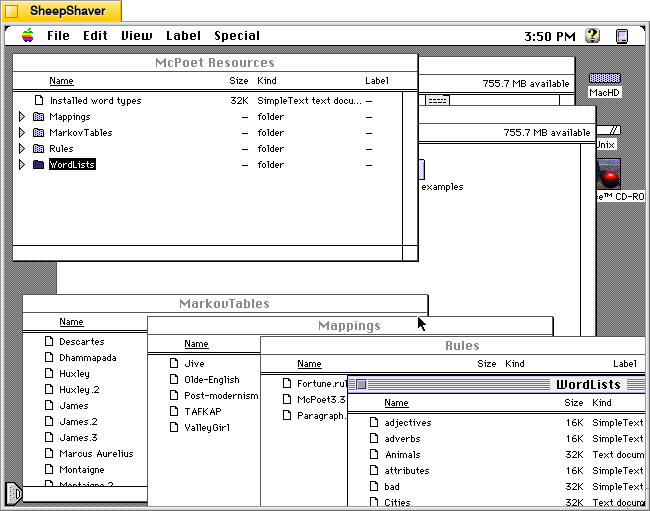The width and height of the screenshot is (650, 511).
Task: Select the Jive file icon
Action: (x=172, y=364)
